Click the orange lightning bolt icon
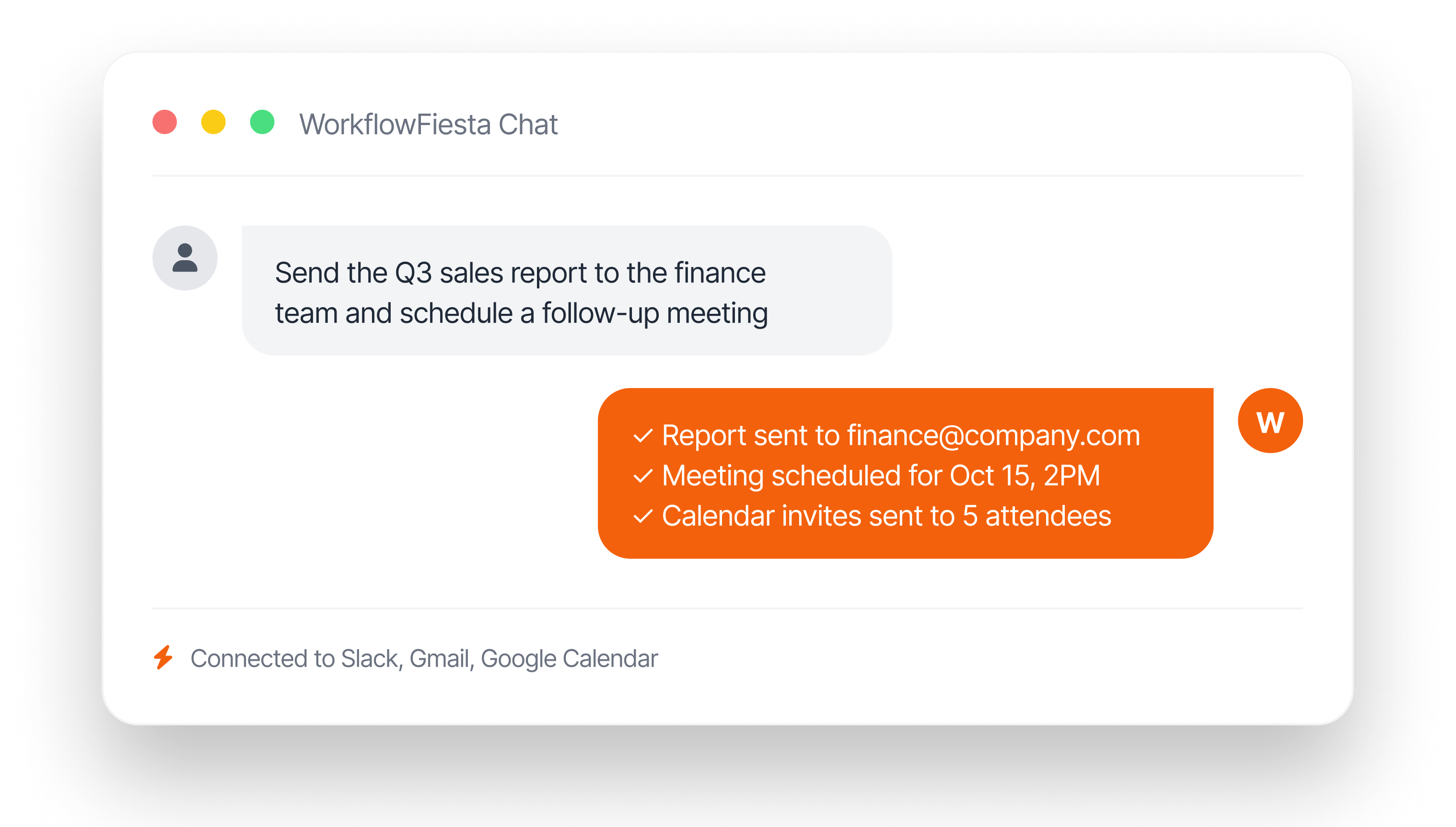Screen dimensions: 1456x827 point(163,658)
